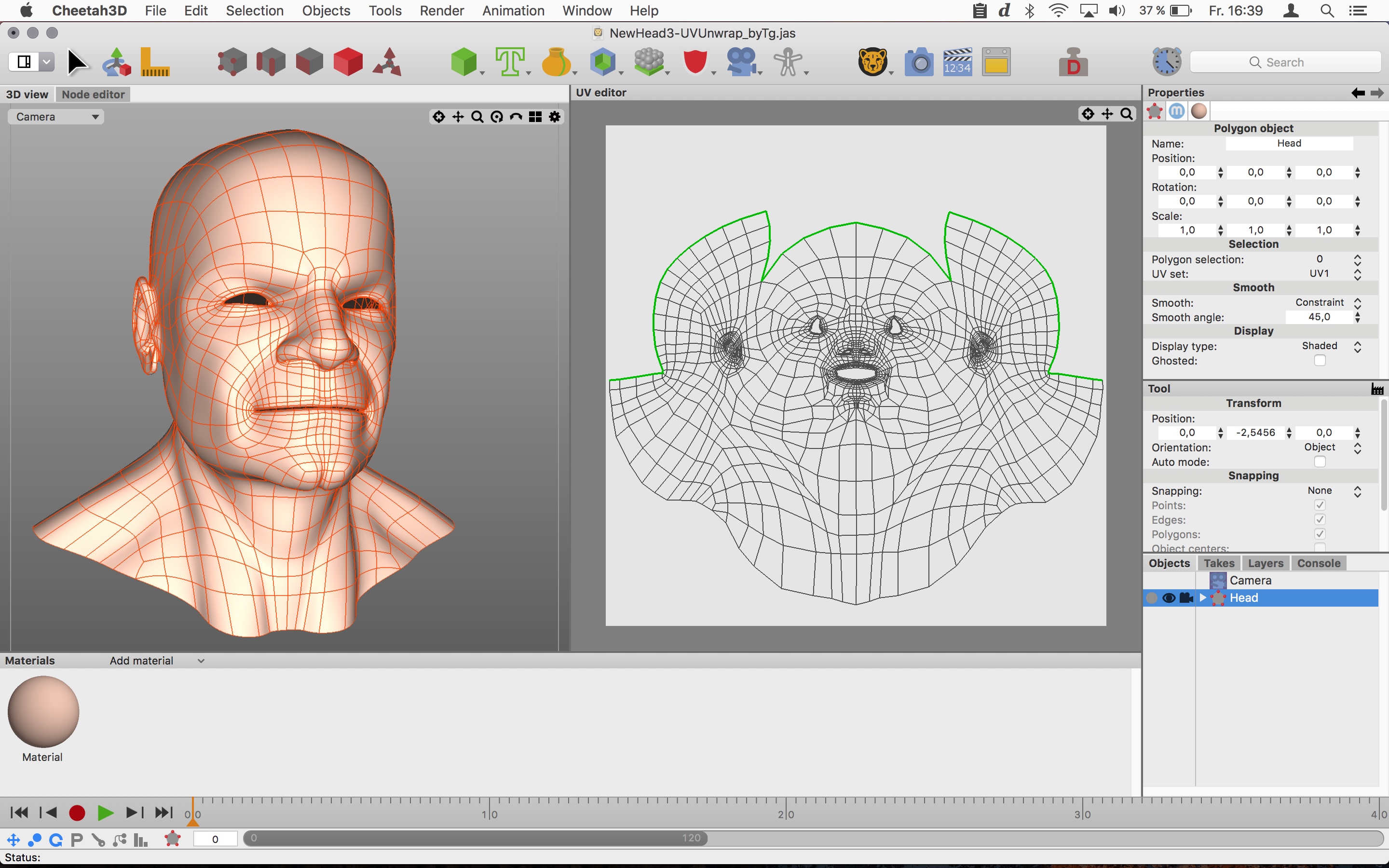This screenshot has width=1389, height=868.
Task: Click the render animation clapperboard icon
Action: click(x=957, y=62)
